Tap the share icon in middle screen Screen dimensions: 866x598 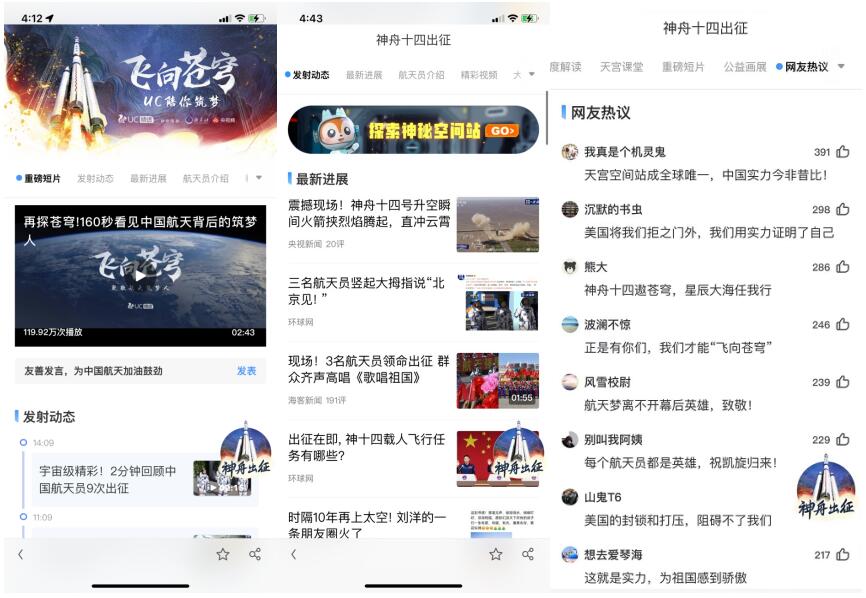point(528,554)
